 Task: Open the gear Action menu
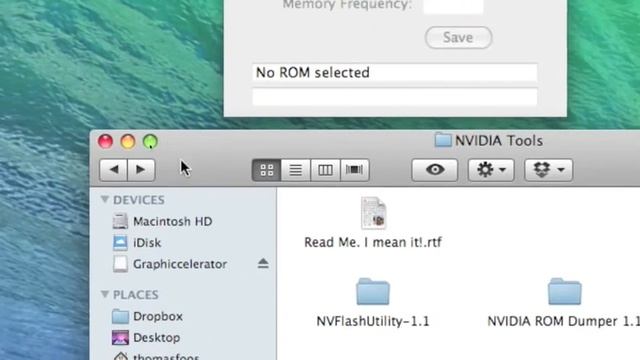pyautogui.click(x=491, y=170)
